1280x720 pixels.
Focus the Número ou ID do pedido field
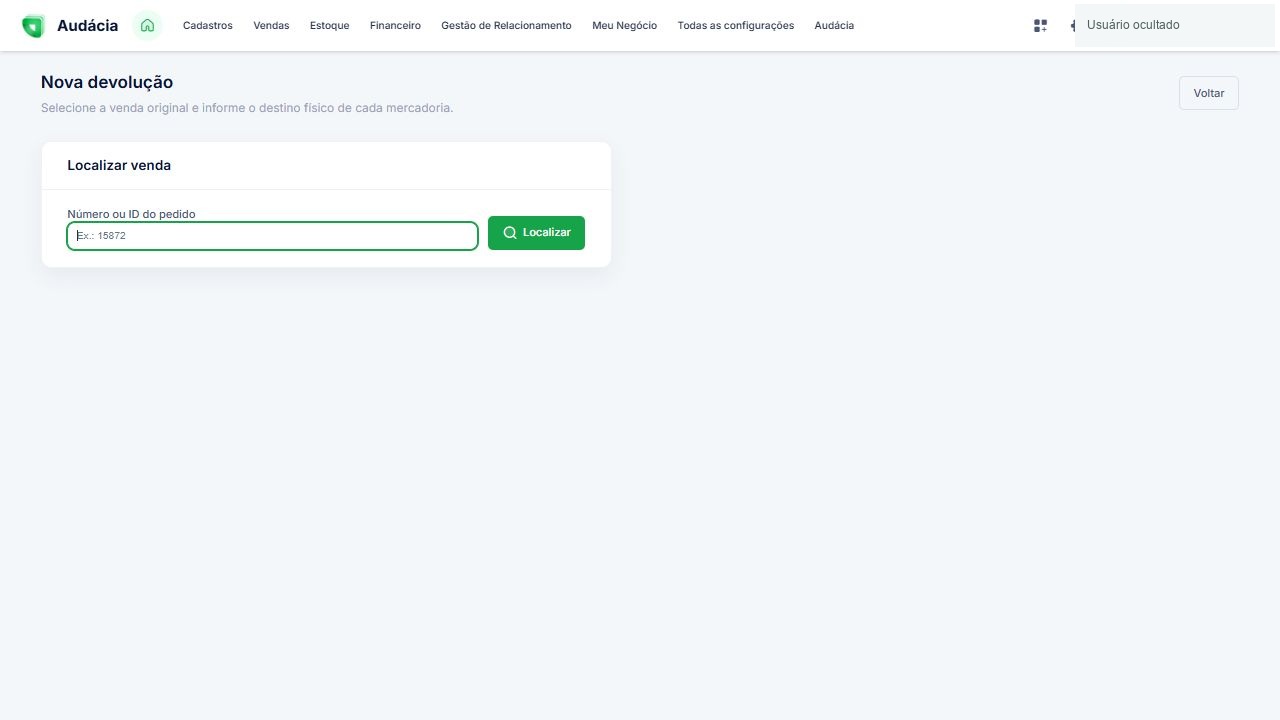[x=272, y=236]
